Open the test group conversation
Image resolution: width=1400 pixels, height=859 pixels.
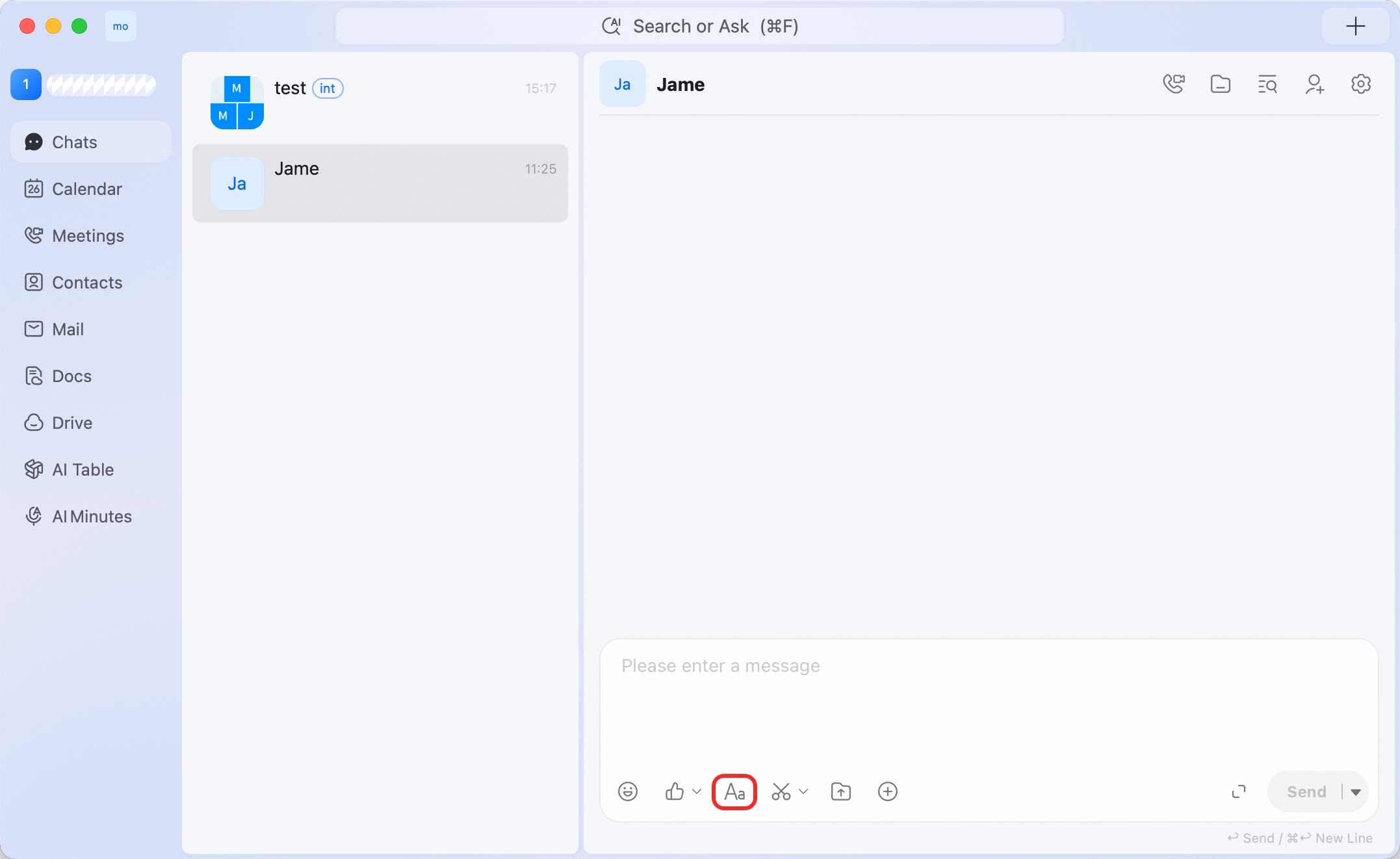pos(380,102)
